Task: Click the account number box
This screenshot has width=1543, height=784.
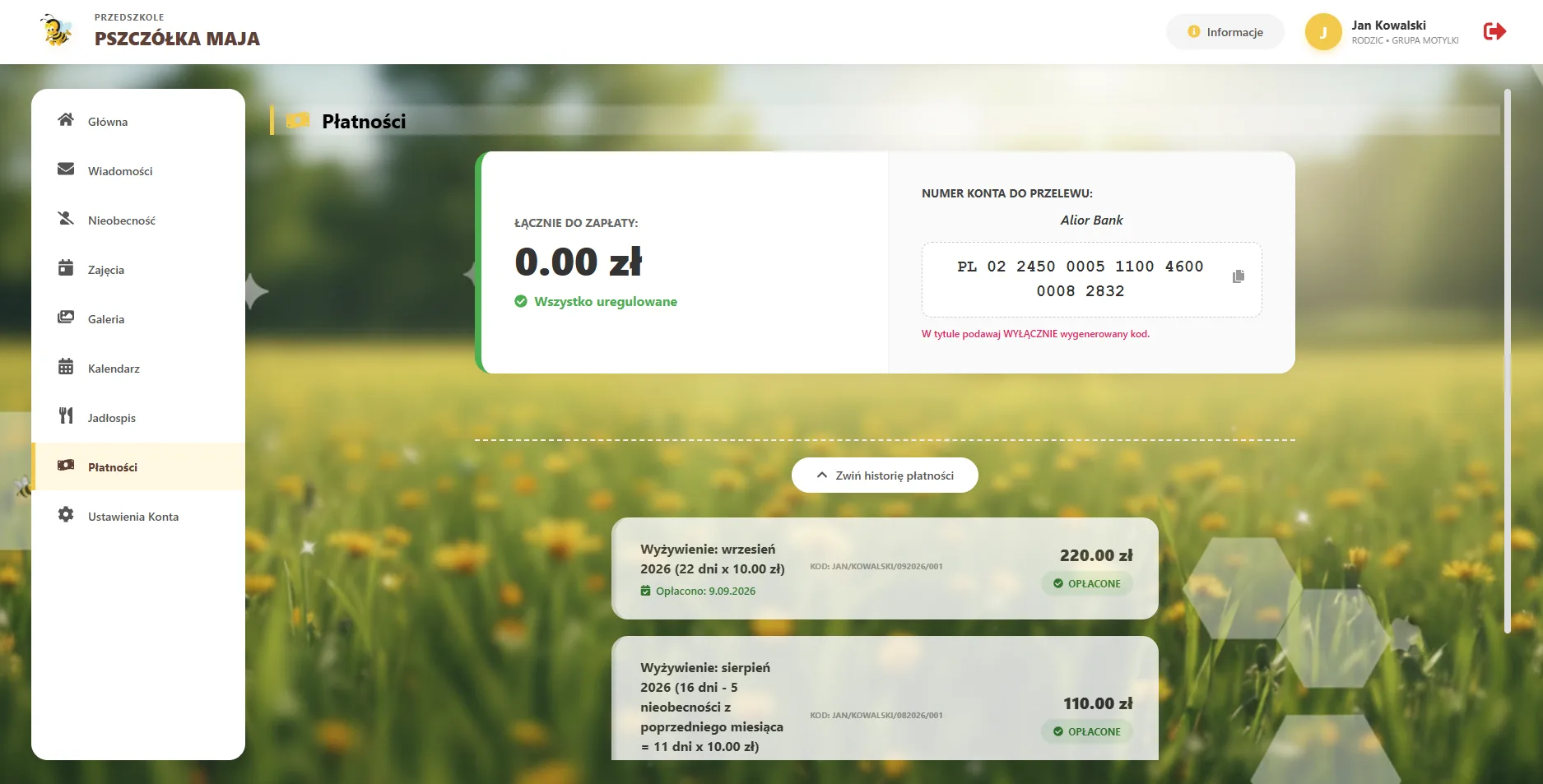Action: (x=1091, y=279)
